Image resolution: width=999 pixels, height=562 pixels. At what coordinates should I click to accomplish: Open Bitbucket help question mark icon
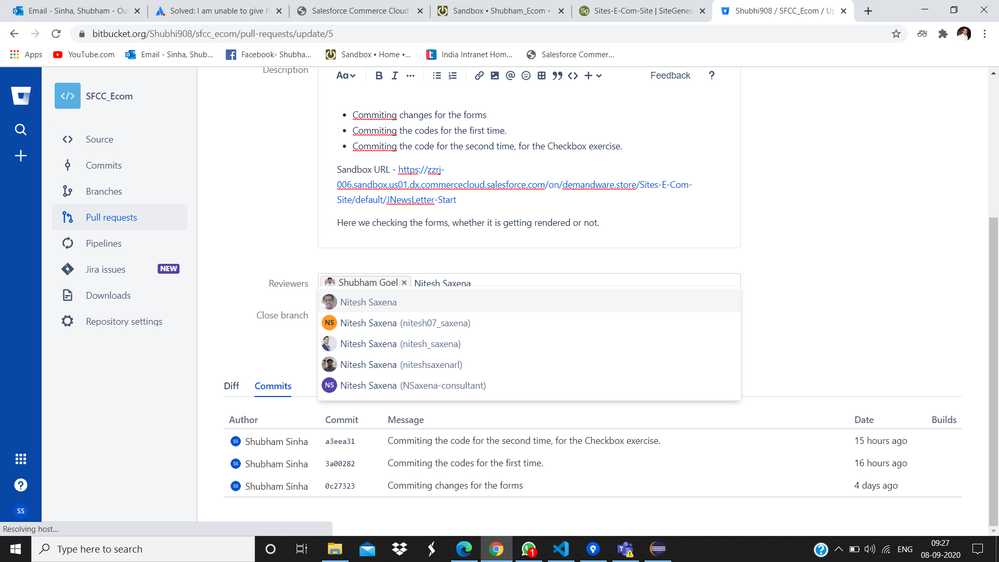pyautogui.click(x=20, y=485)
